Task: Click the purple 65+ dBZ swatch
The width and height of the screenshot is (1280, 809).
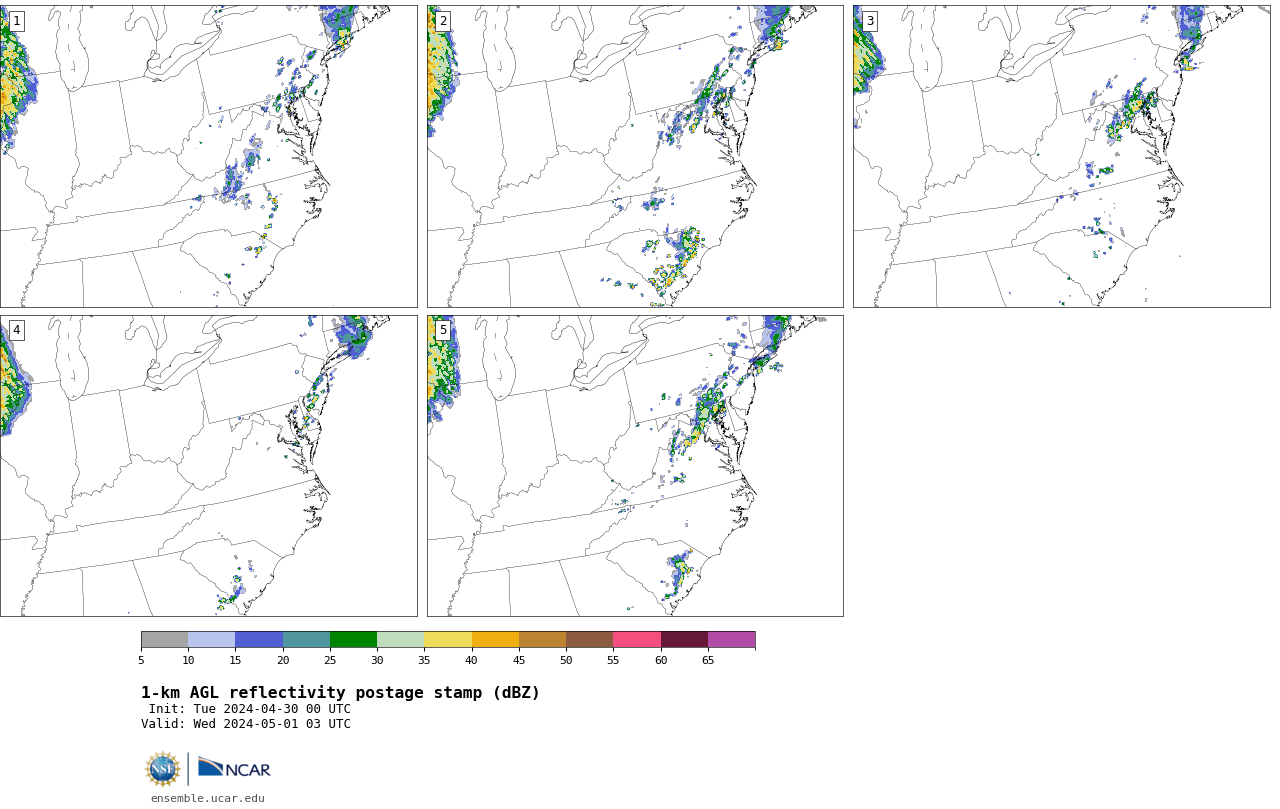Action: pyautogui.click(x=731, y=640)
